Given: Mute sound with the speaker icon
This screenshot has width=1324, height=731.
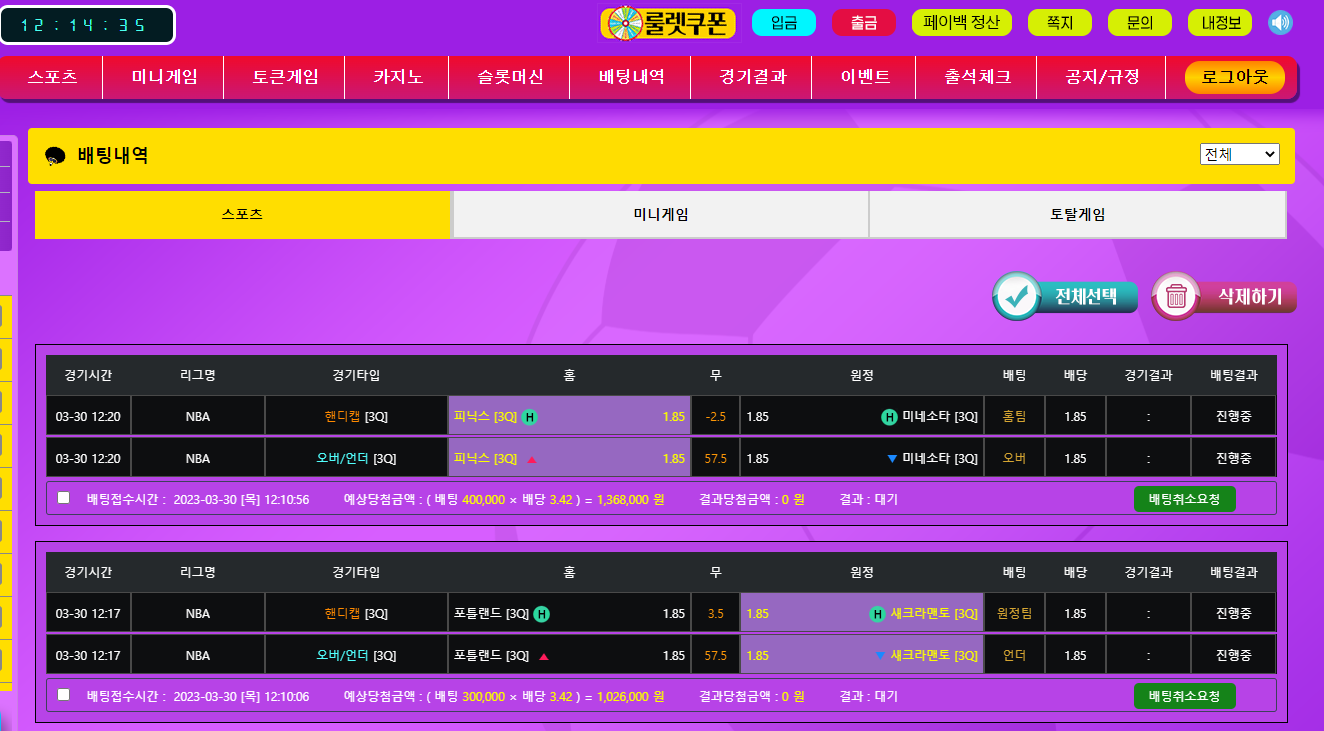Looking at the screenshot, I should click(x=1280, y=22).
